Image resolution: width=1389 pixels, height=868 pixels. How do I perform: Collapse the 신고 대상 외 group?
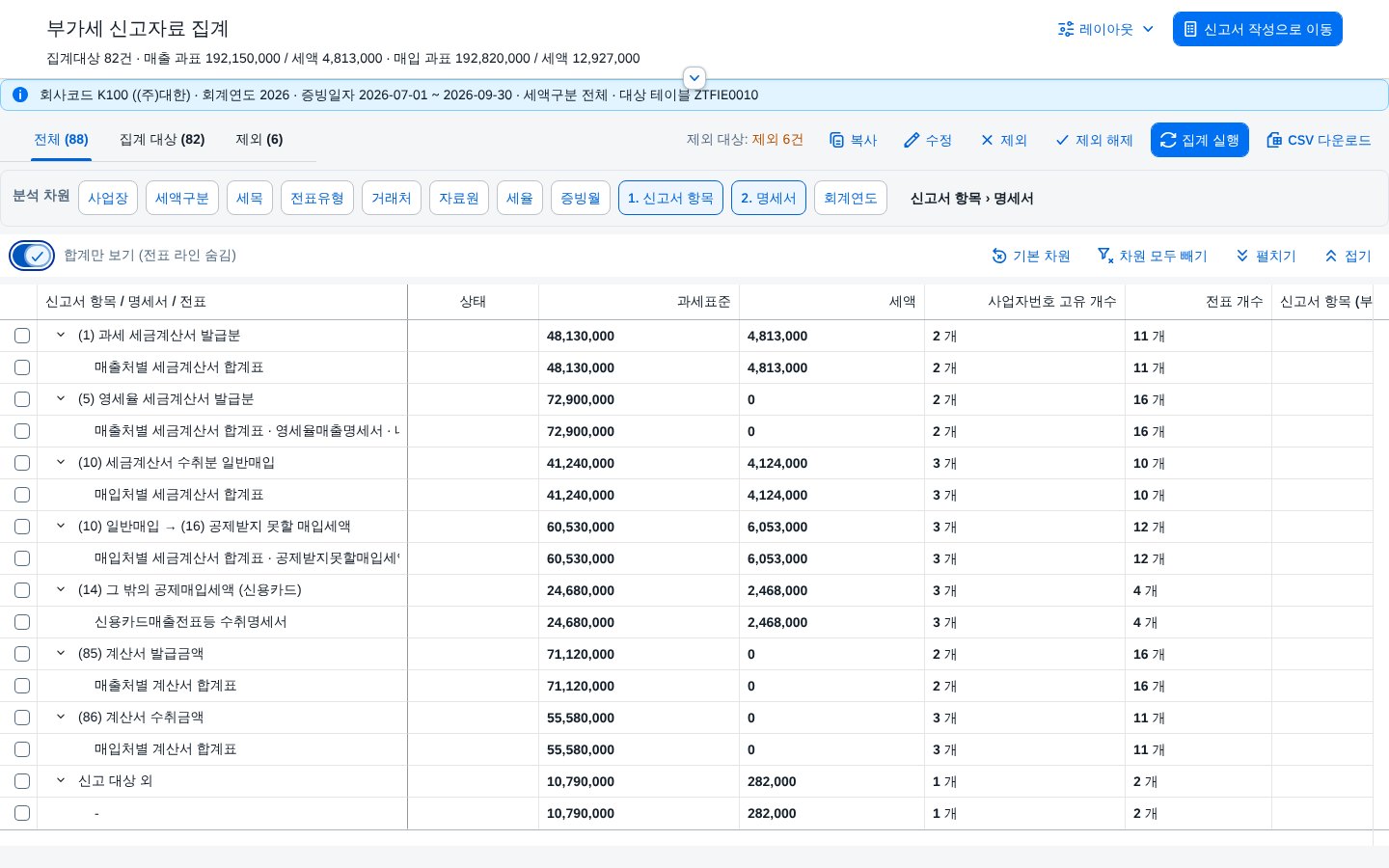[x=61, y=780]
